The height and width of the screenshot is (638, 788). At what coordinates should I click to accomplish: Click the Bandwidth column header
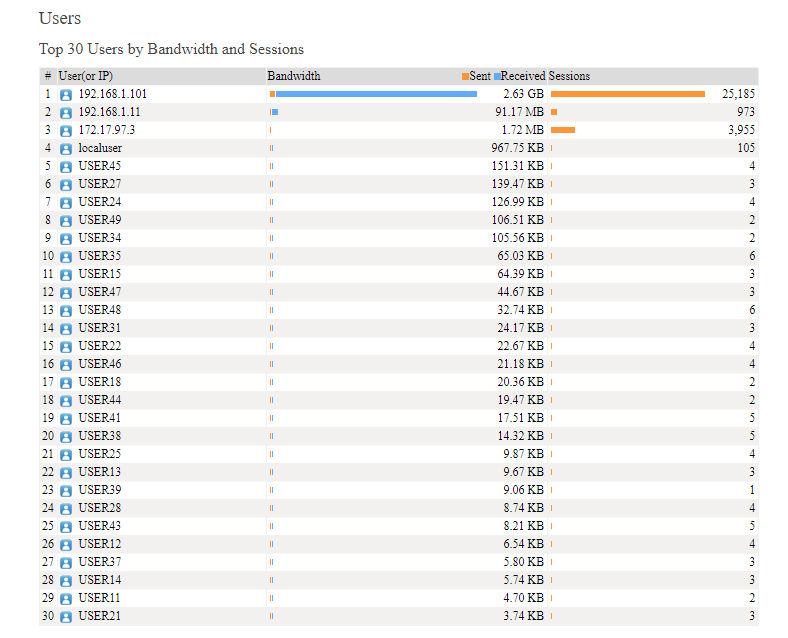pyautogui.click(x=293, y=76)
